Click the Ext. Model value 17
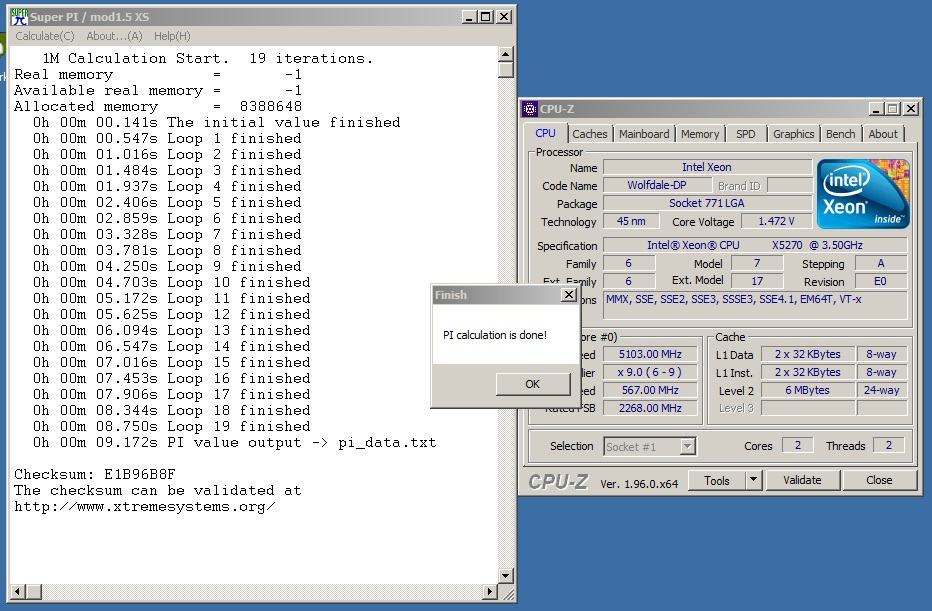Image resolution: width=932 pixels, height=611 pixels. pyautogui.click(x=757, y=281)
